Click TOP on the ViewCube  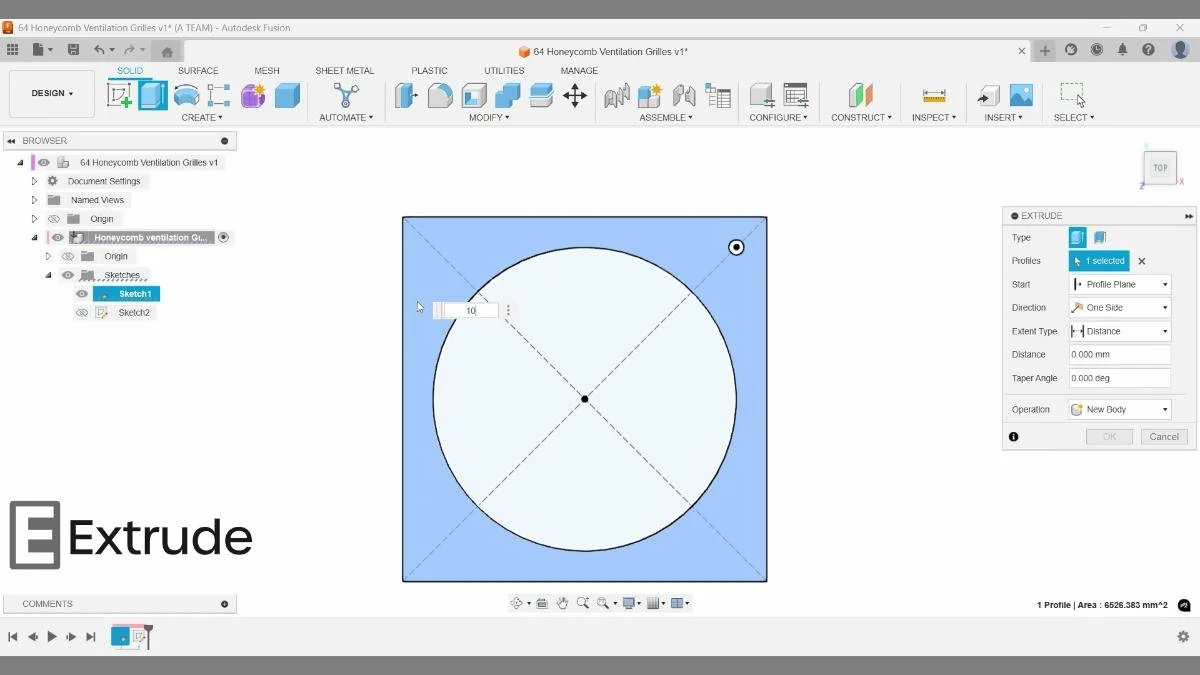point(1159,168)
